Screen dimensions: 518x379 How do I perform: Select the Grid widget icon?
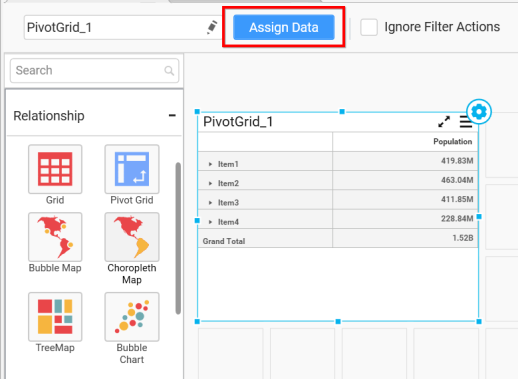pyautogui.click(x=55, y=169)
